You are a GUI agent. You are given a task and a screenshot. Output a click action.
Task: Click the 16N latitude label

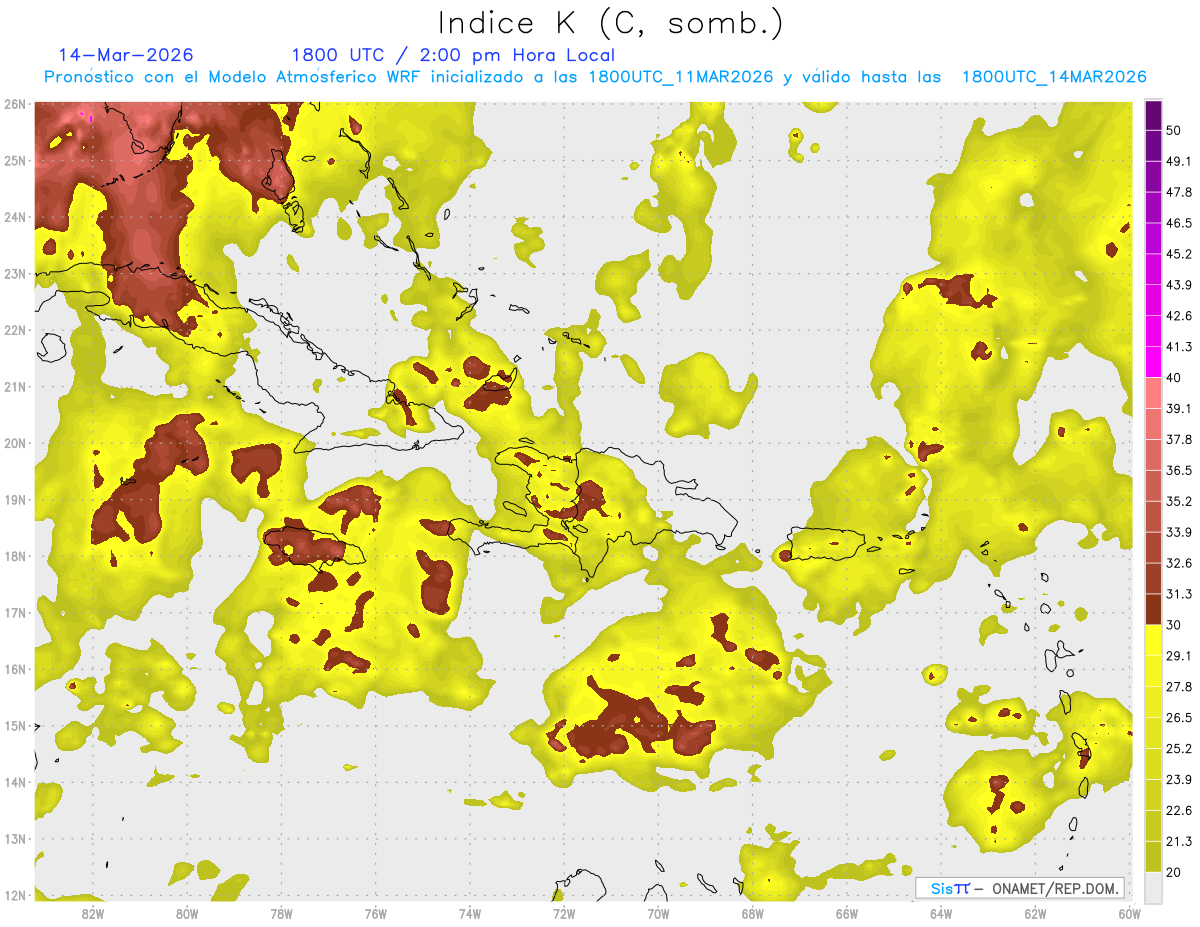pyautogui.click(x=15, y=669)
